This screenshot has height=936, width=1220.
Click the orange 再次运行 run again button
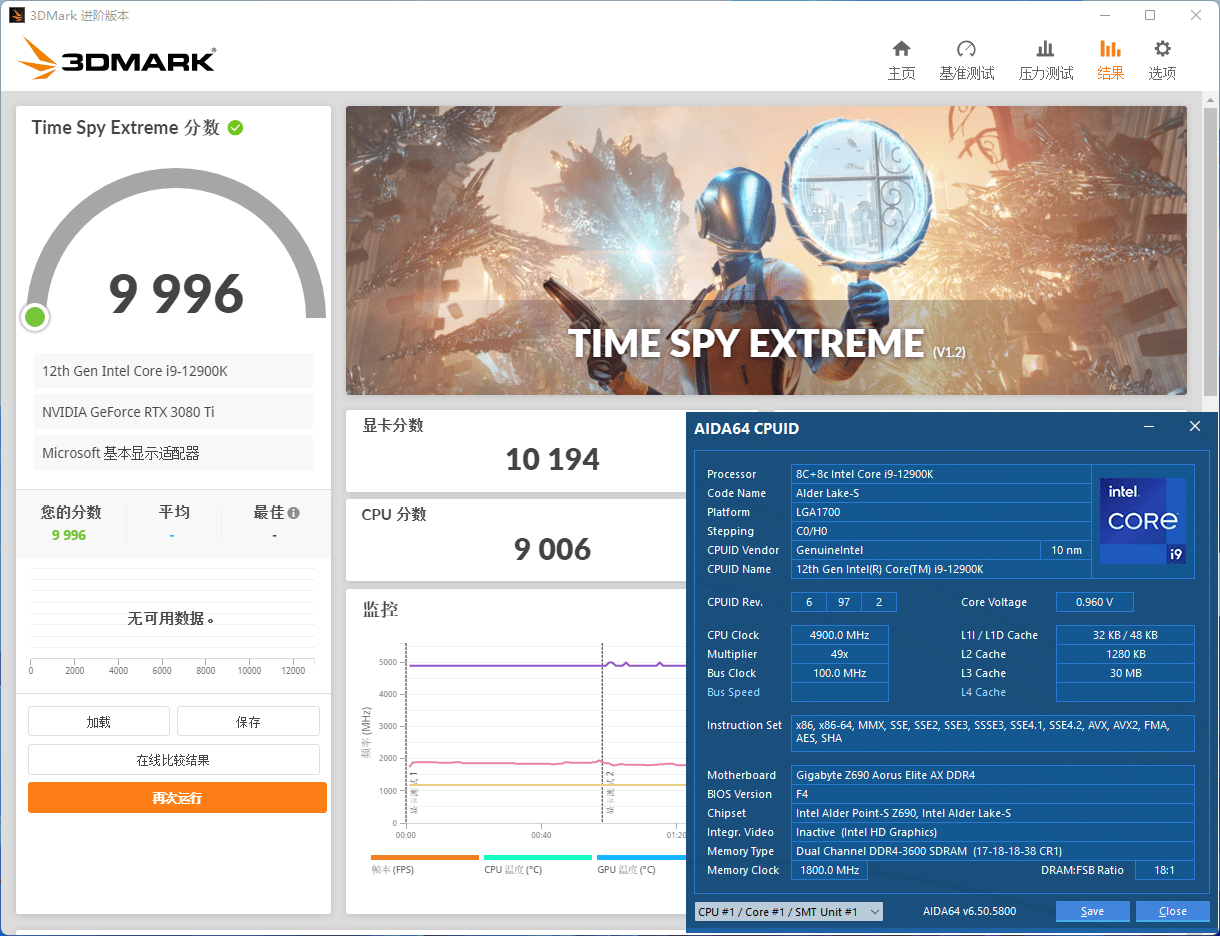(x=177, y=797)
